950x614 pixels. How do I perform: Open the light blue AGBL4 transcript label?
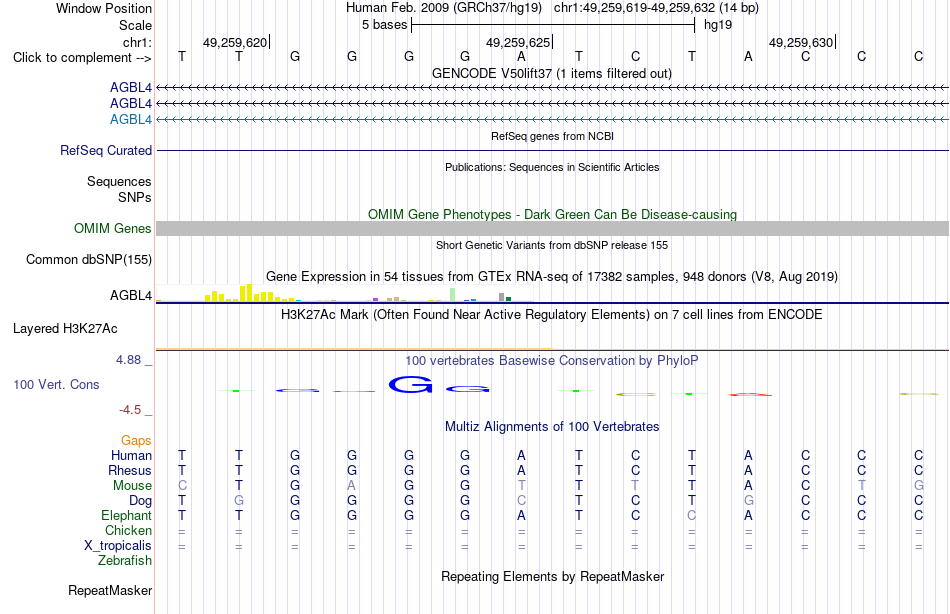[131, 119]
